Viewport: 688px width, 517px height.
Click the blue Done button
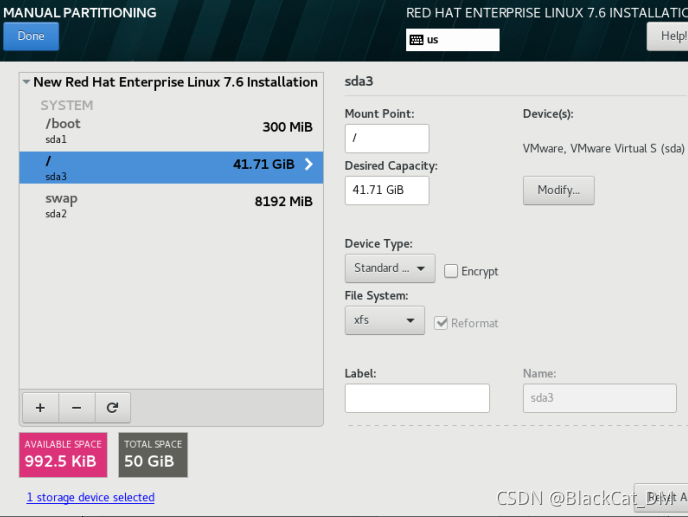point(31,36)
